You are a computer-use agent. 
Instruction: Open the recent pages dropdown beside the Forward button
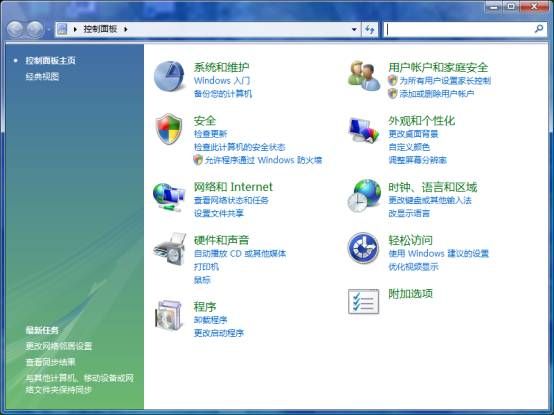pos(49,30)
